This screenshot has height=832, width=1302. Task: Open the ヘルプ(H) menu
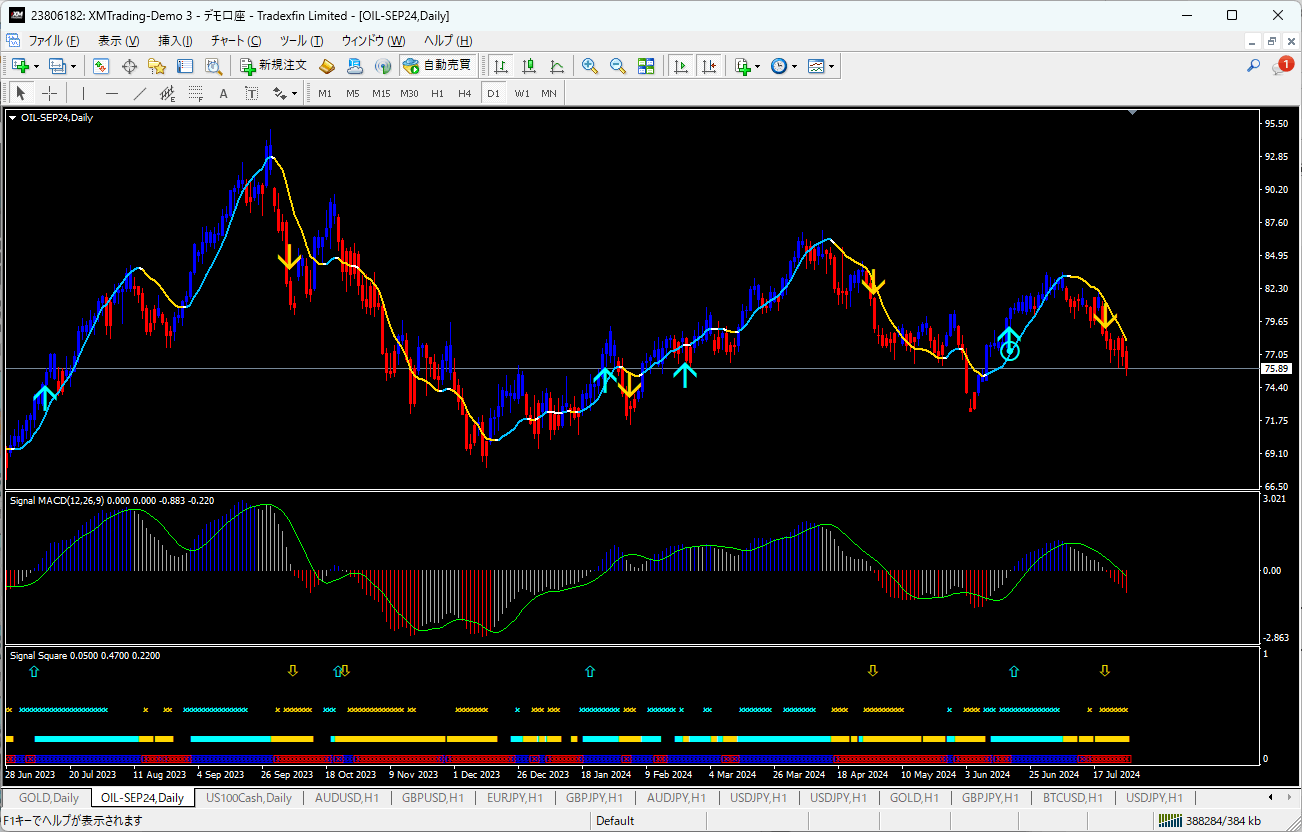point(447,41)
